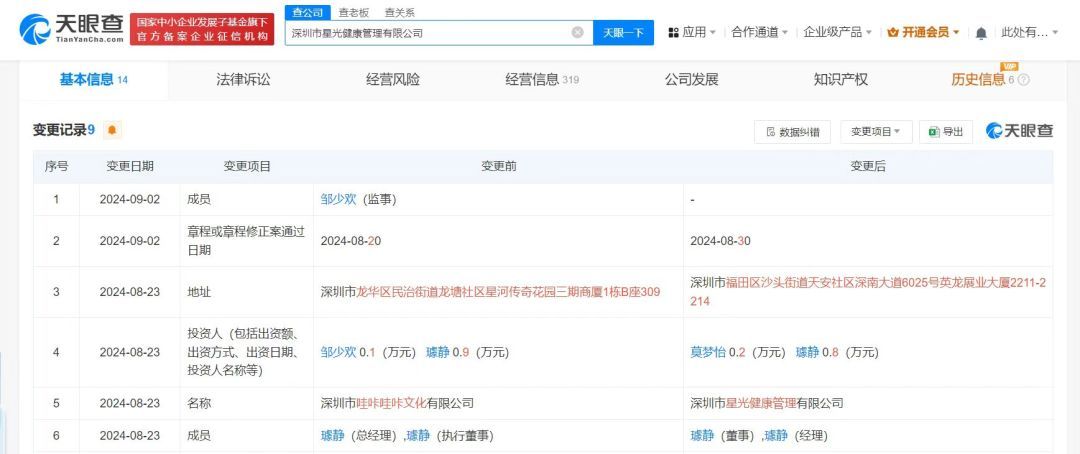Image resolution: width=1080 pixels, height=454 pixels.
Task: Click the help question mark beside 历史信息
Action: click(x=1023, y=80)
